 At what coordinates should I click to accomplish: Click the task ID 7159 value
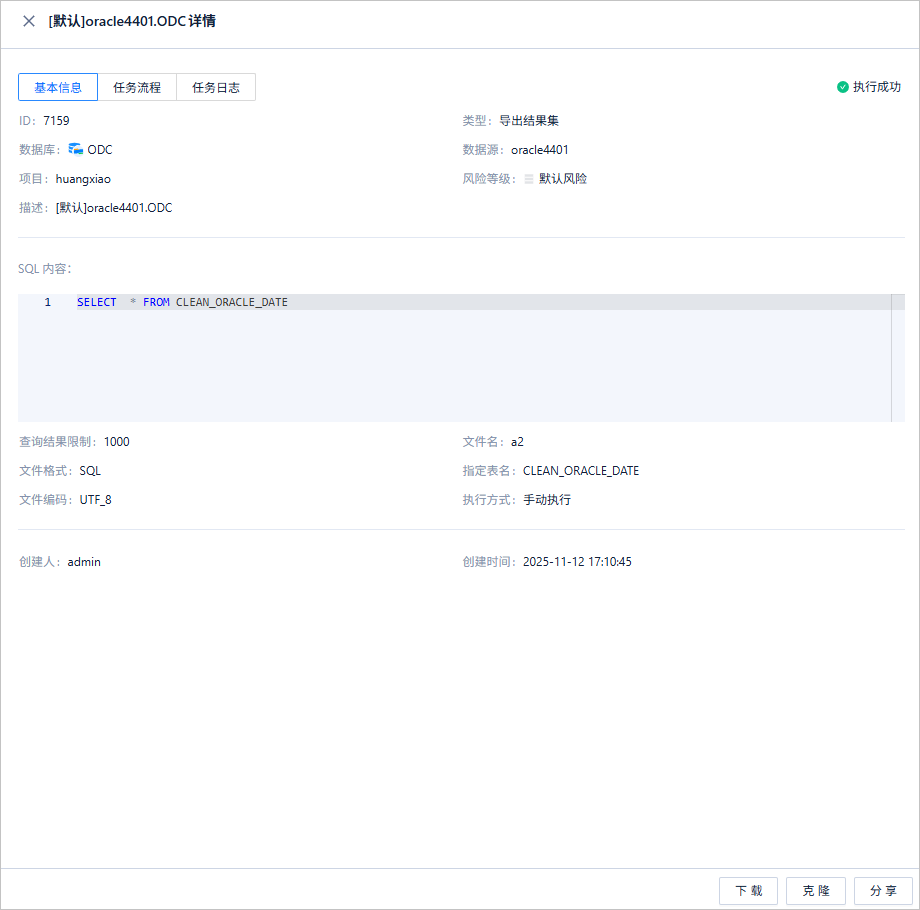[x=56, y=121]
